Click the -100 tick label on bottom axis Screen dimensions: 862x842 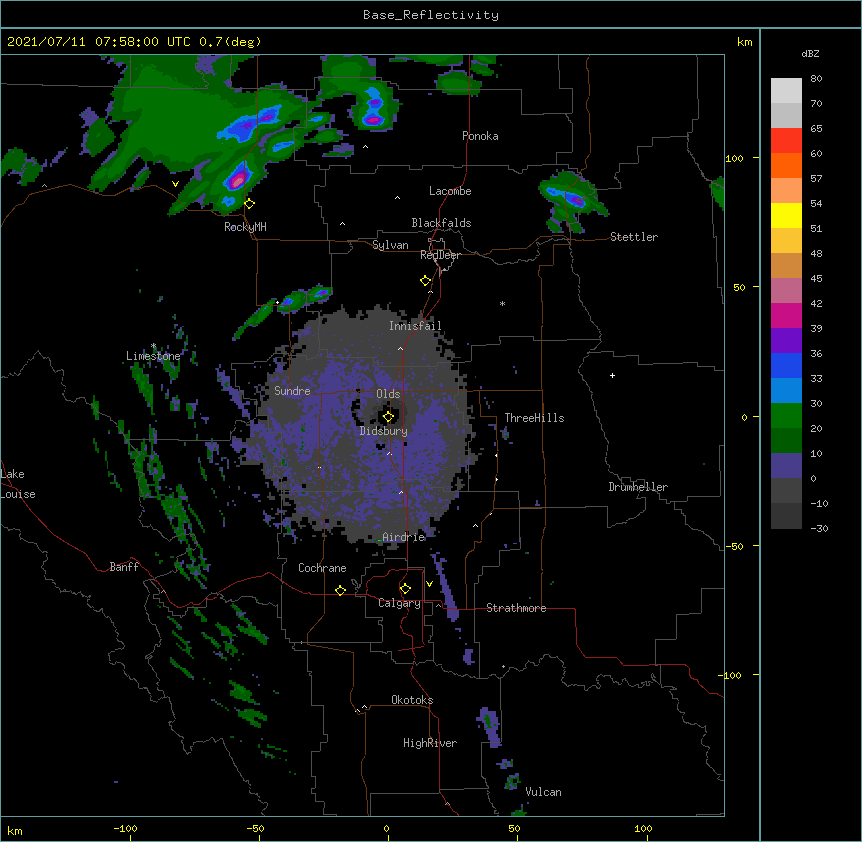(x=125, y=829)
